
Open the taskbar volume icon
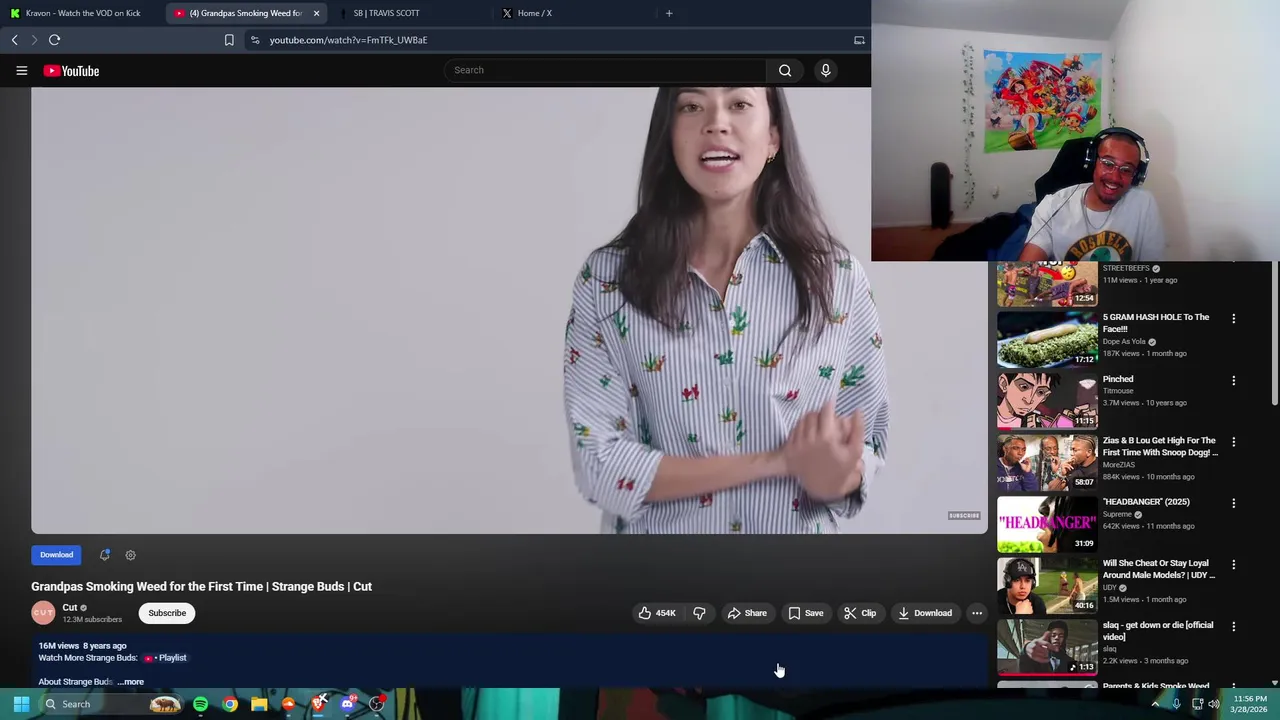(x=1214, y=704)
